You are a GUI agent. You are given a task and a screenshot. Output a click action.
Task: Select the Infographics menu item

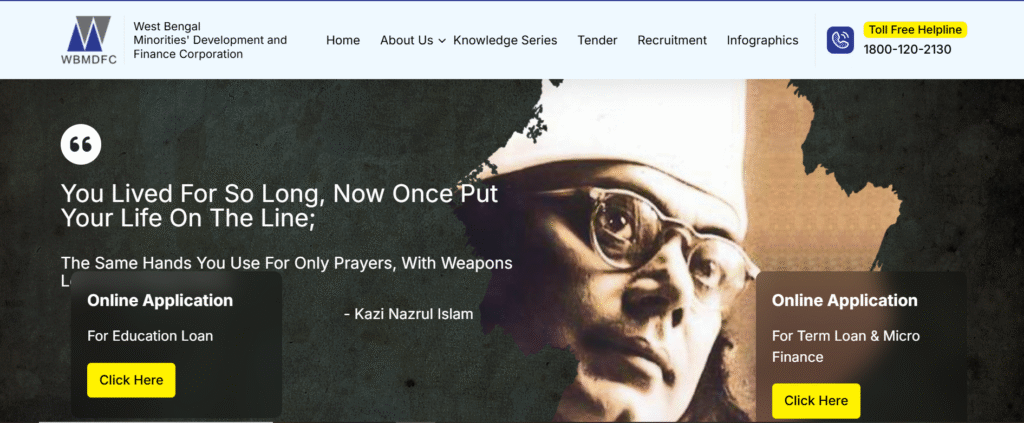click(x=762, y=40)
